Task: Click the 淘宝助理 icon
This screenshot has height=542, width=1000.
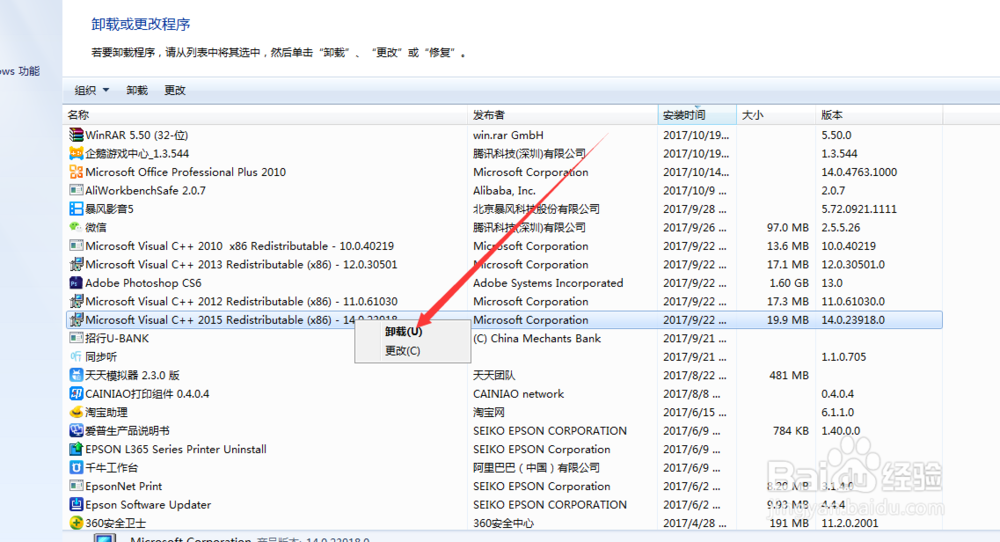Action: tap(76, 412)
